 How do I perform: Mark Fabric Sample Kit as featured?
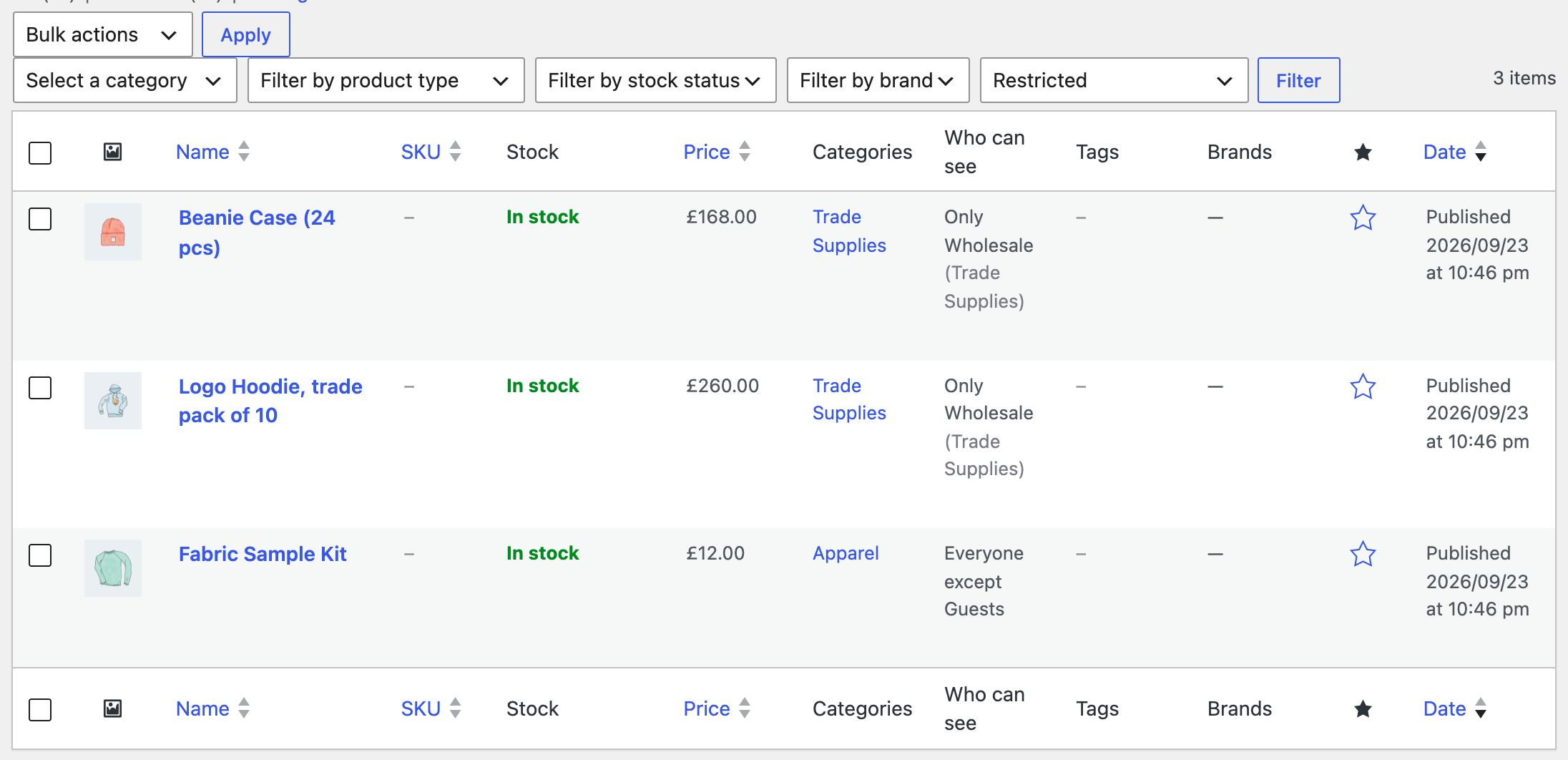pyautogui.click(x=1363, y=554)
